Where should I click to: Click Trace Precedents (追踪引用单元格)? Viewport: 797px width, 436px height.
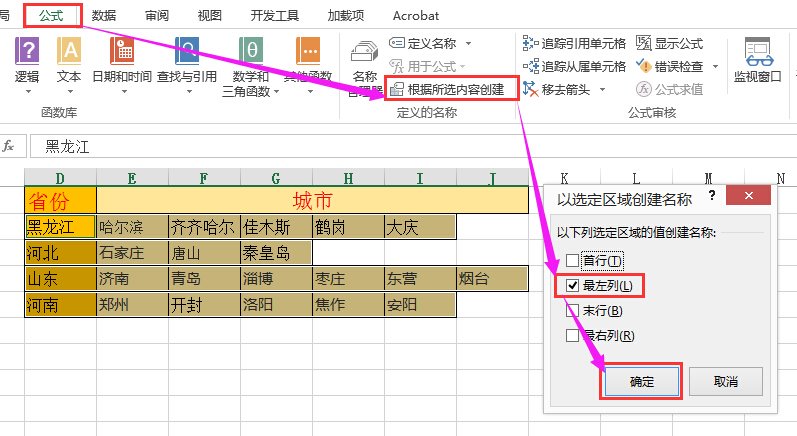point(574,43)
